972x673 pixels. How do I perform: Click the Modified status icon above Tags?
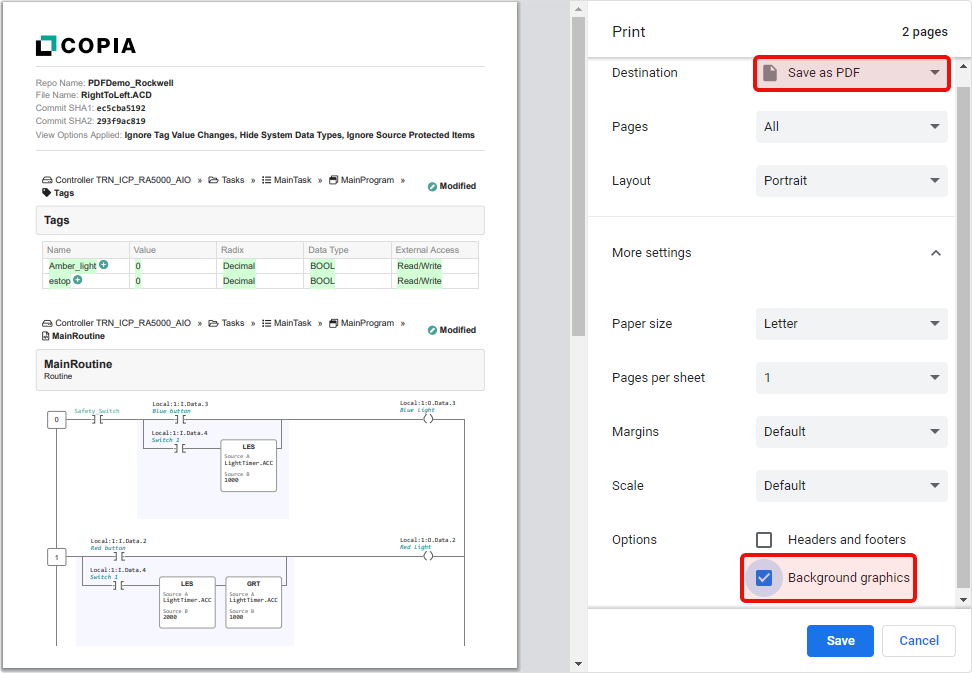coord(432,186)
